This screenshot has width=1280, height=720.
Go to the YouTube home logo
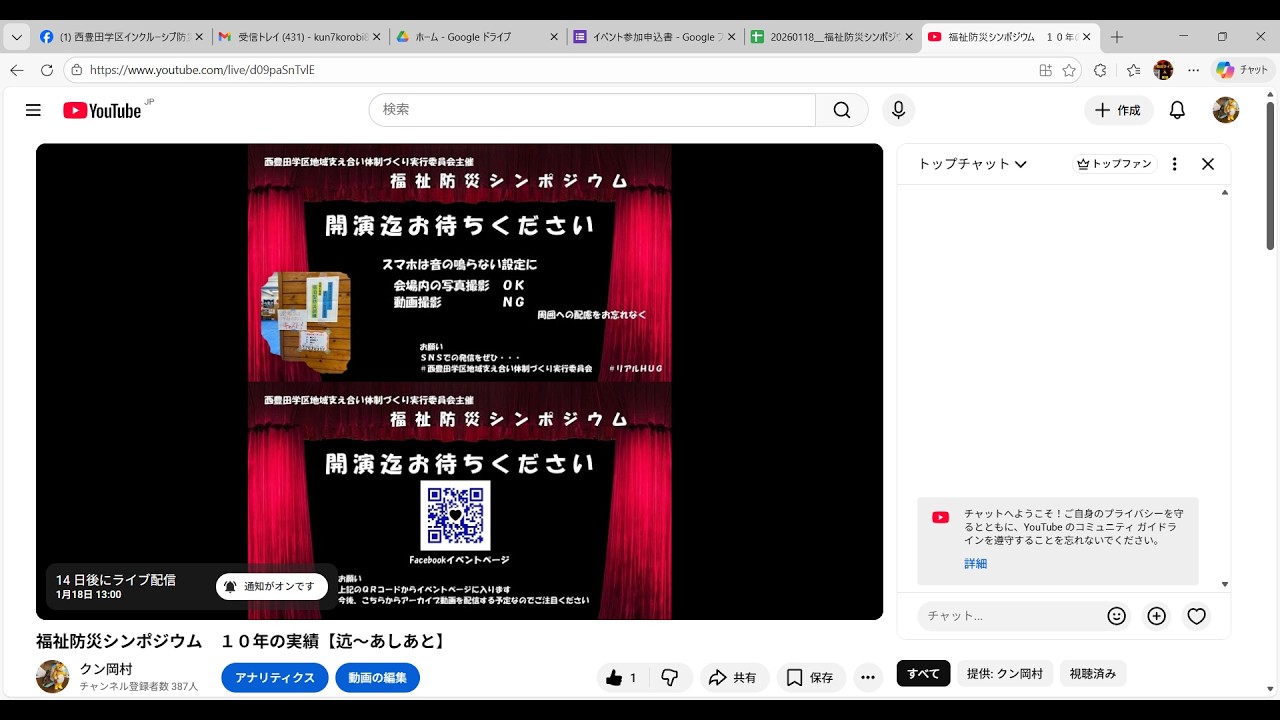102,110
